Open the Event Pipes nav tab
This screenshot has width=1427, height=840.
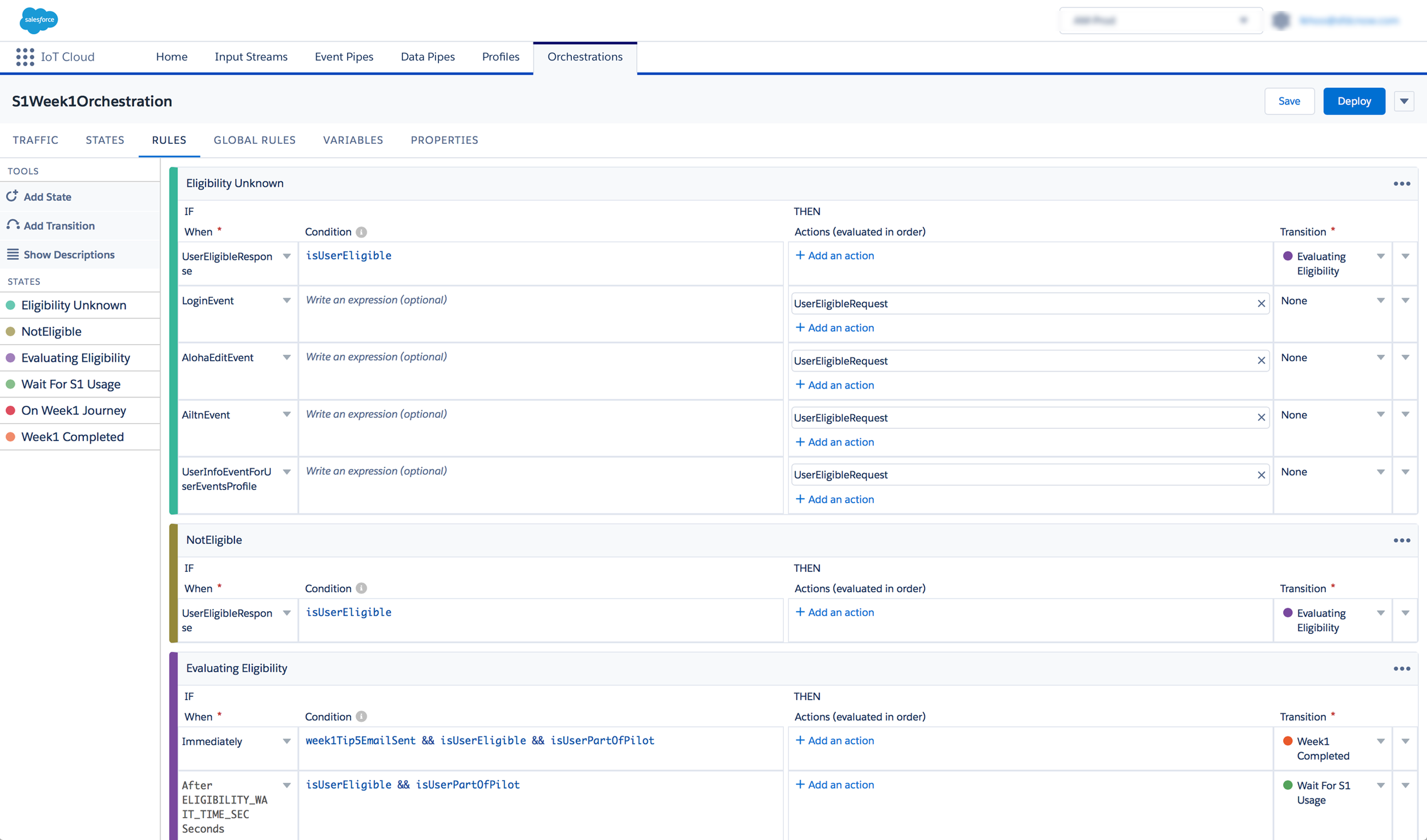(x=344, y=57)
